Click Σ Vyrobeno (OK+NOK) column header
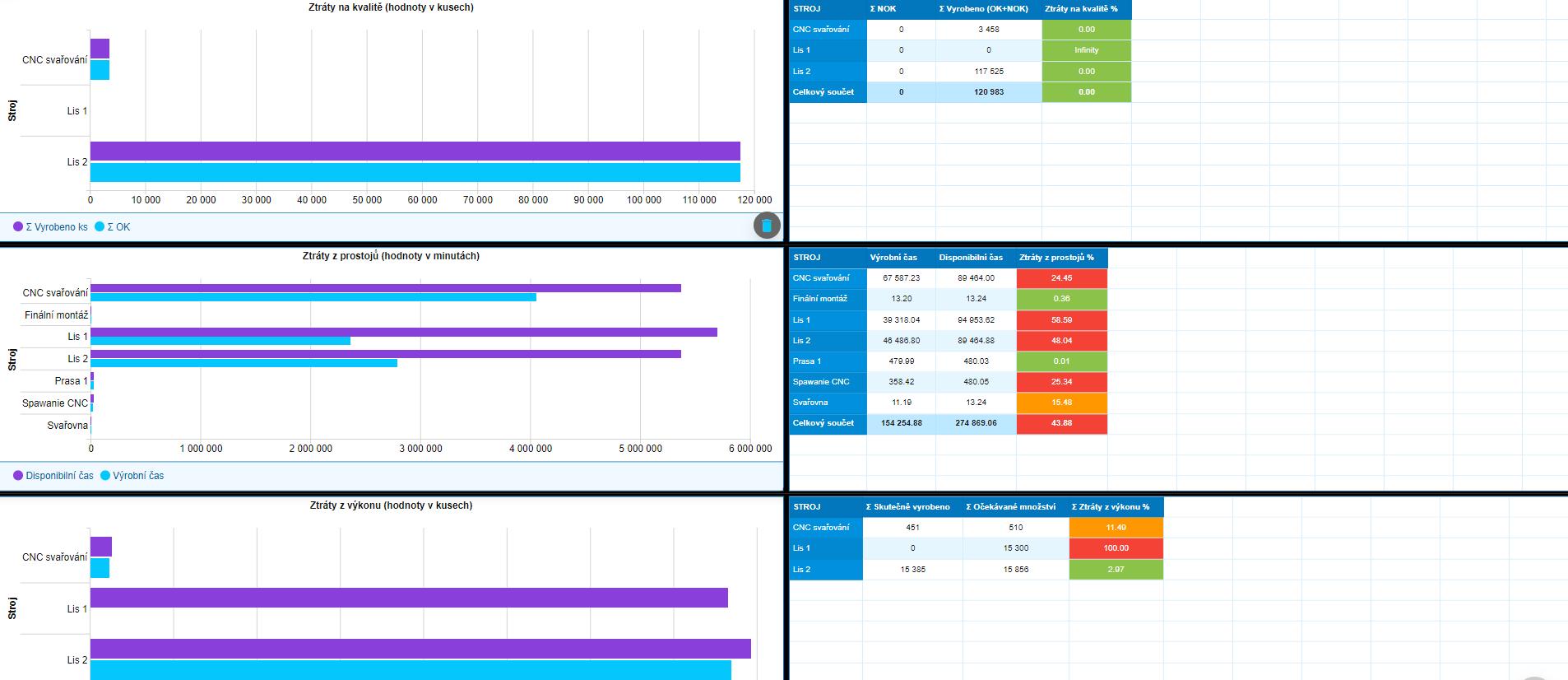Viewport: 1568px width, 680px height. (x=989, y=9)
